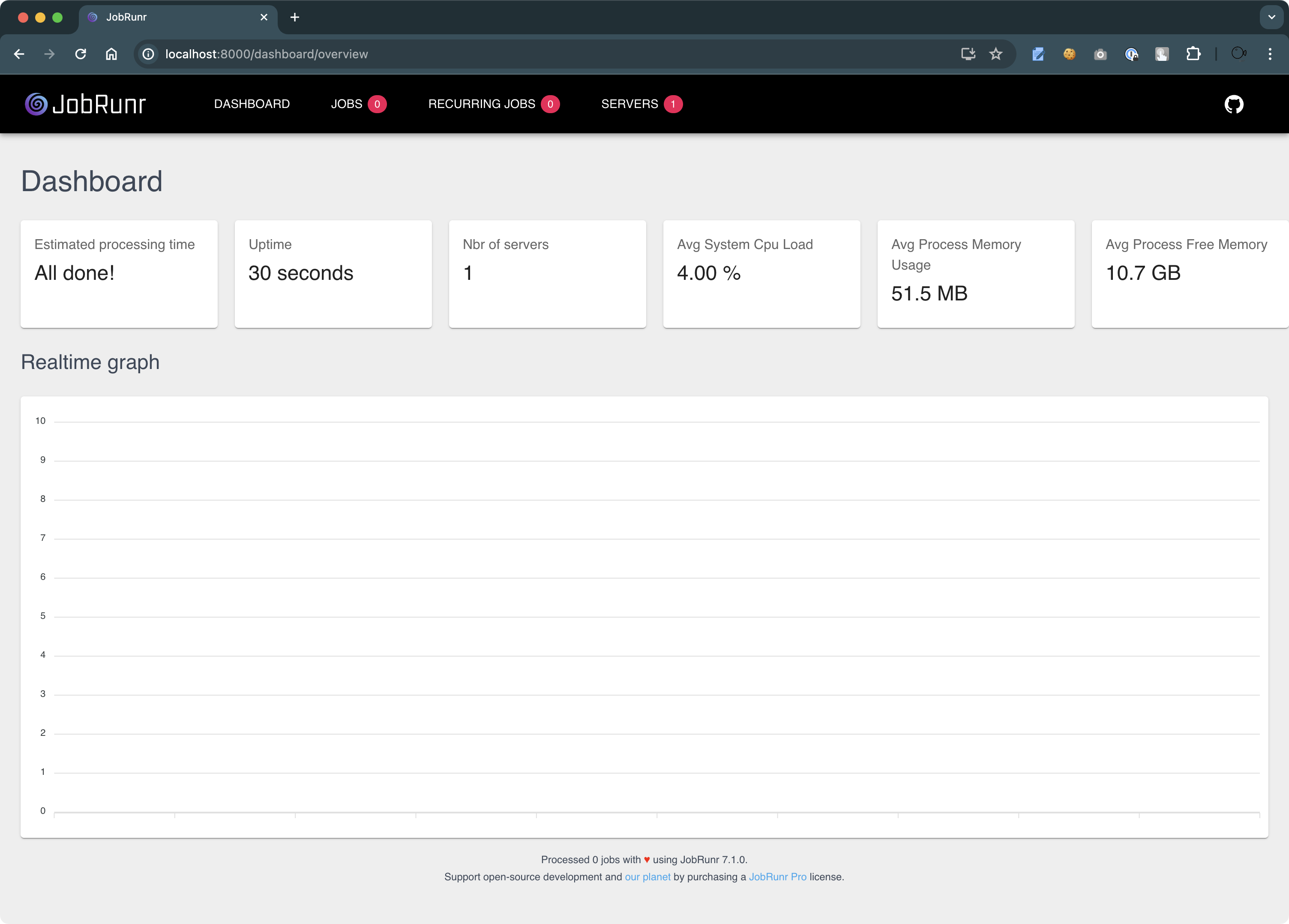Open the JobRunr Pro link
Image resolution: width=1289 pixels, height=924 pixels.
pos(777,877)
